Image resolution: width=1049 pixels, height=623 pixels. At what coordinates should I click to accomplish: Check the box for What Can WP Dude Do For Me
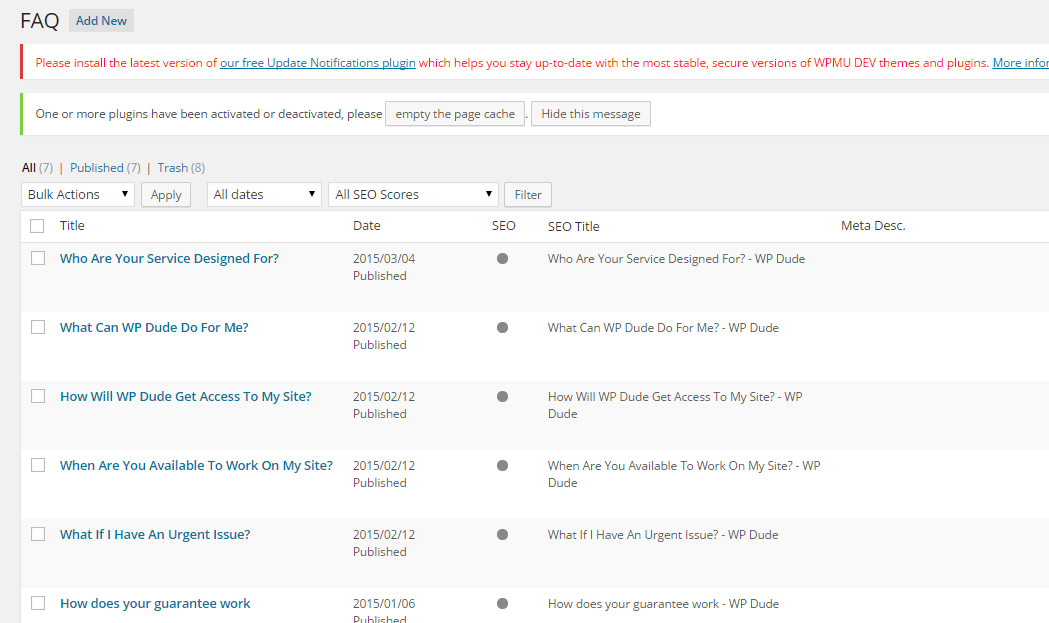38,327
